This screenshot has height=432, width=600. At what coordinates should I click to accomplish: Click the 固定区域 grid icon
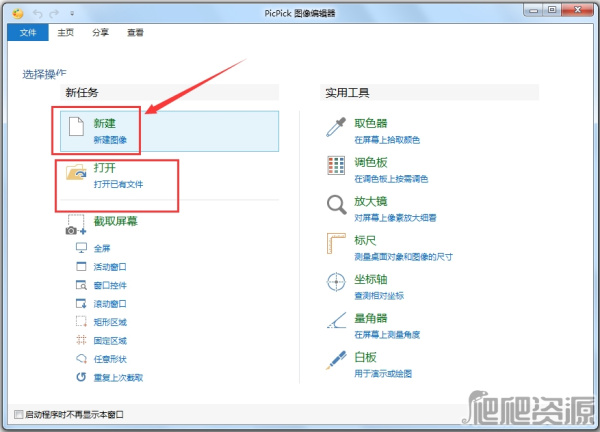coord(81,340)
